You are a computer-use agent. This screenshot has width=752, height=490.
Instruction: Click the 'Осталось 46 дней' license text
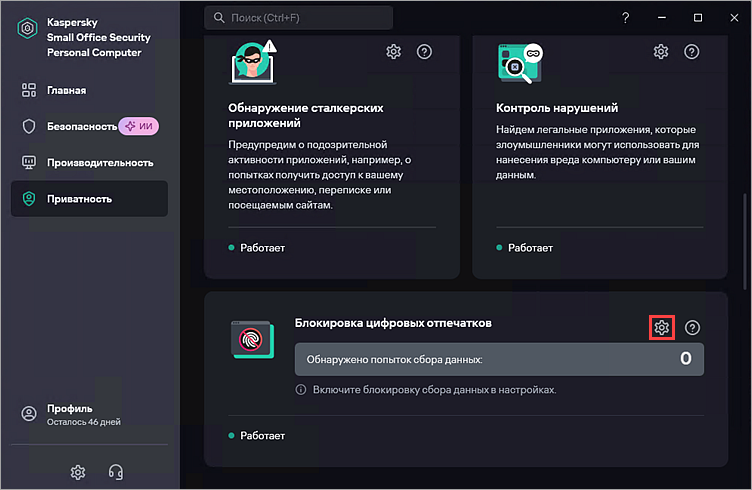point(83,422)
